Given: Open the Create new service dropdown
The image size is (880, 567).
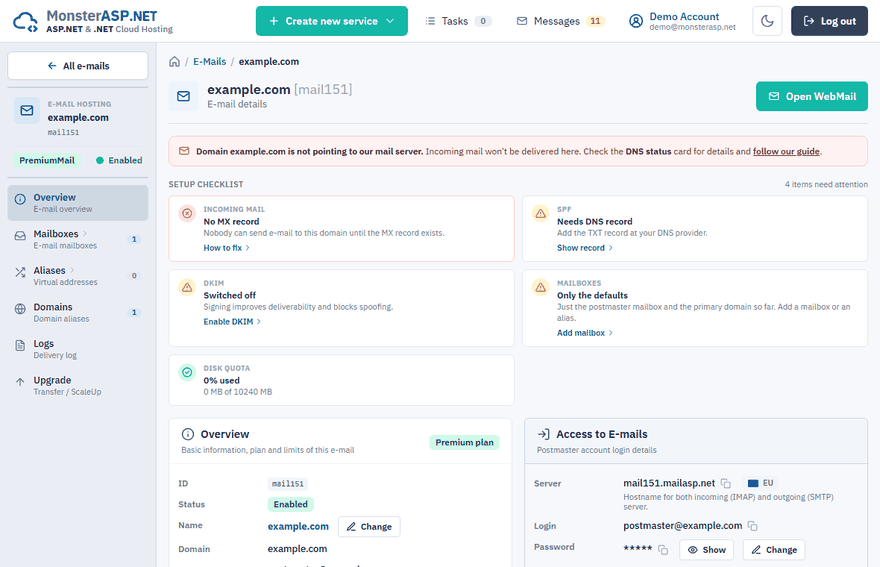Looking at the screenshot, I should click(332, 21).
